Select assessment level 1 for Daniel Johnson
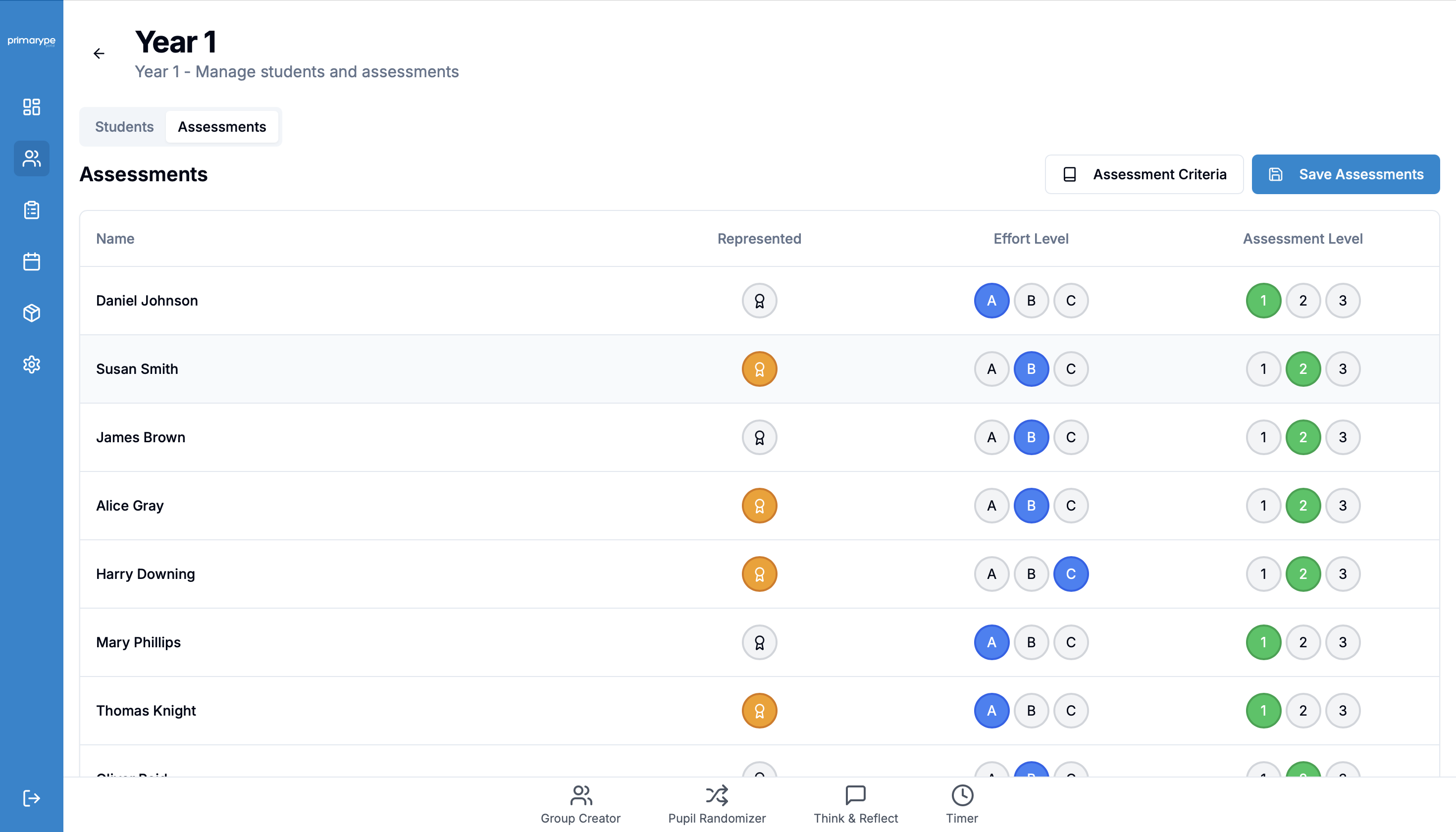1456x832 pixels. point(1263,301)
